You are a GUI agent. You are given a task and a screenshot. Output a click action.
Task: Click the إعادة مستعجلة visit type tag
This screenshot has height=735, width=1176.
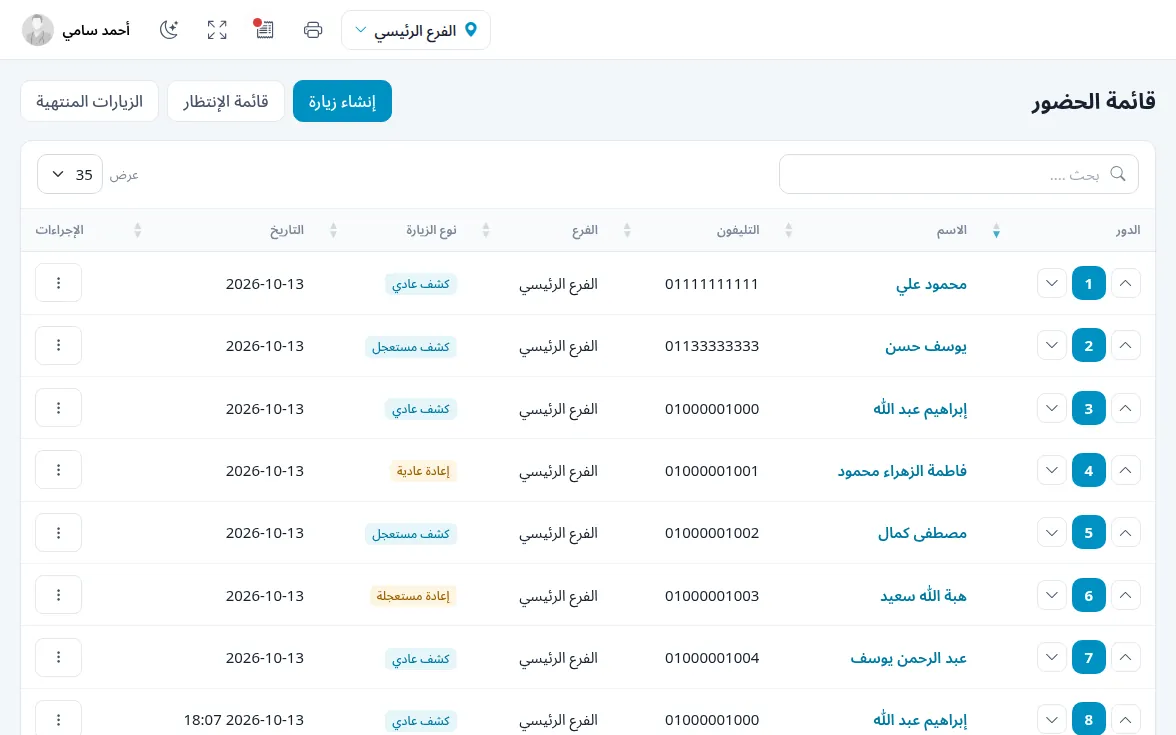coord(413,596)
